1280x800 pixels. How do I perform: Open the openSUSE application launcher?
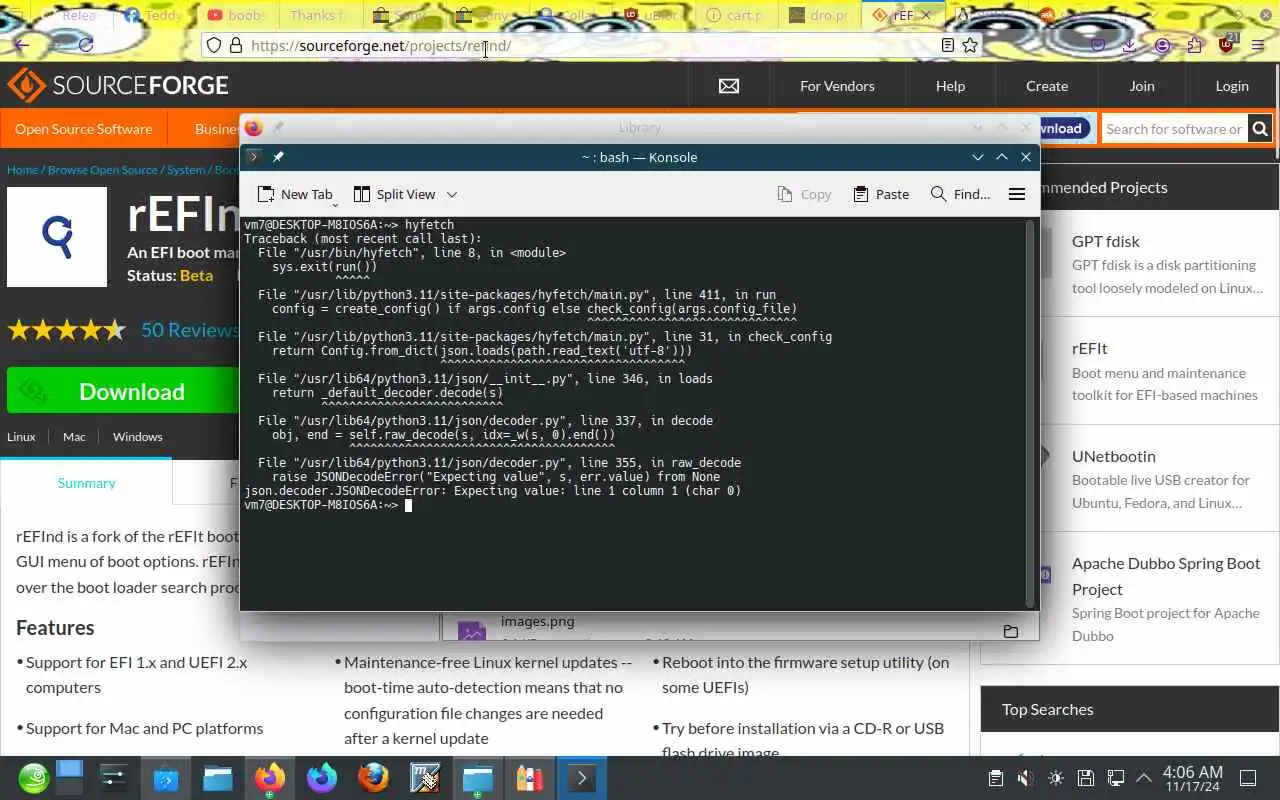(33, 778)
